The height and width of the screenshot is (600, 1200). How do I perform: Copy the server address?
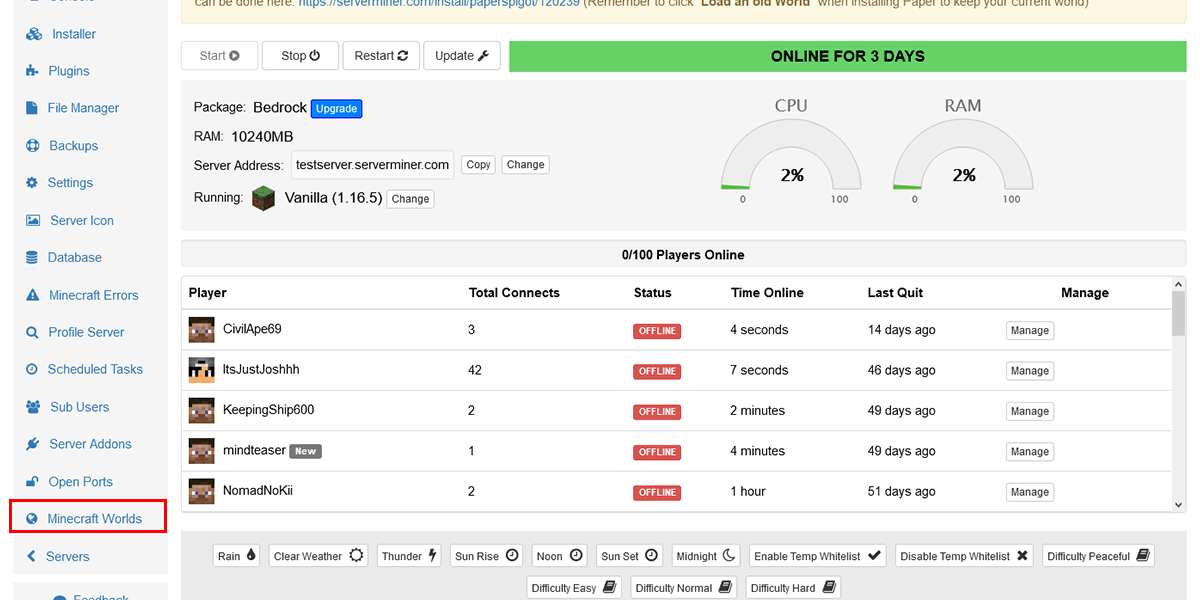tap(479, 165)
